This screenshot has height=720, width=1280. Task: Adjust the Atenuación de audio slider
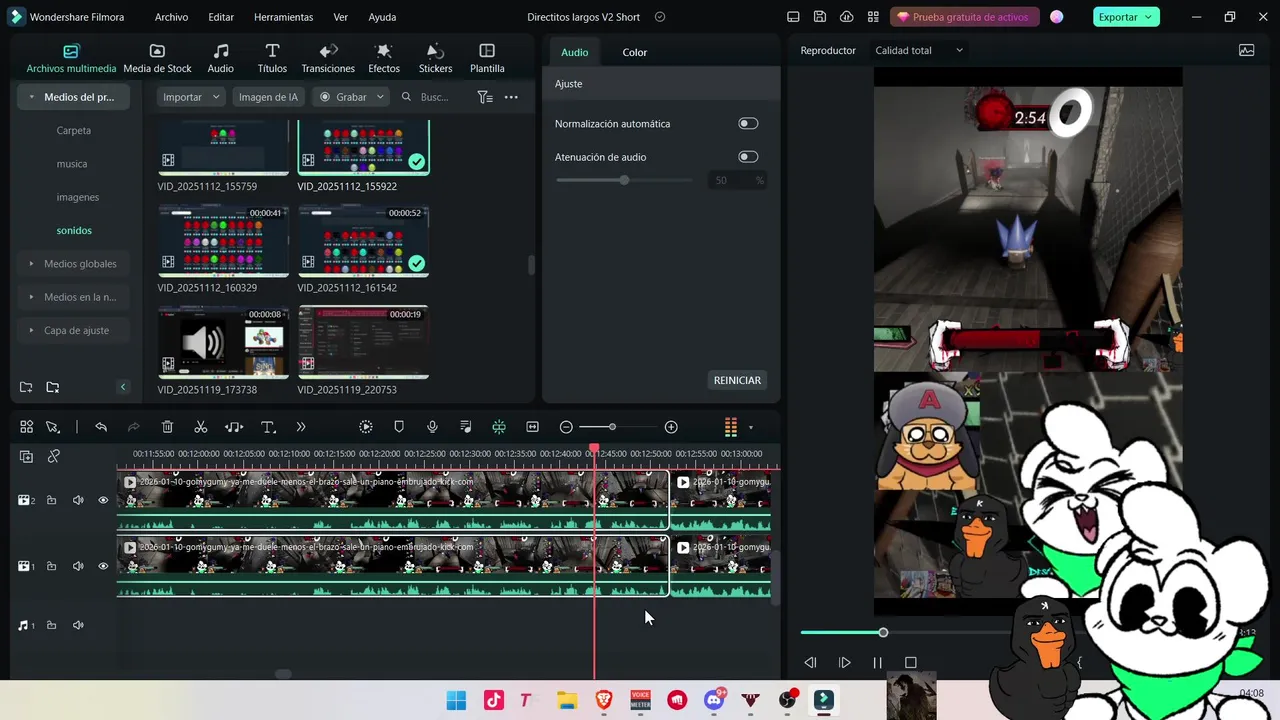(624, 180)
